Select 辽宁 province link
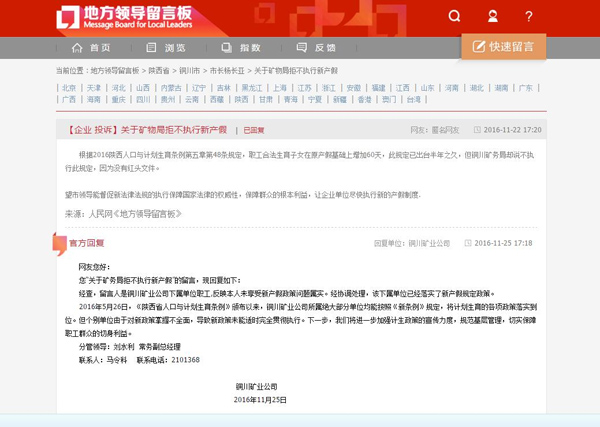The width and height of the screenshot is (600, 427). tap(199, 88)
